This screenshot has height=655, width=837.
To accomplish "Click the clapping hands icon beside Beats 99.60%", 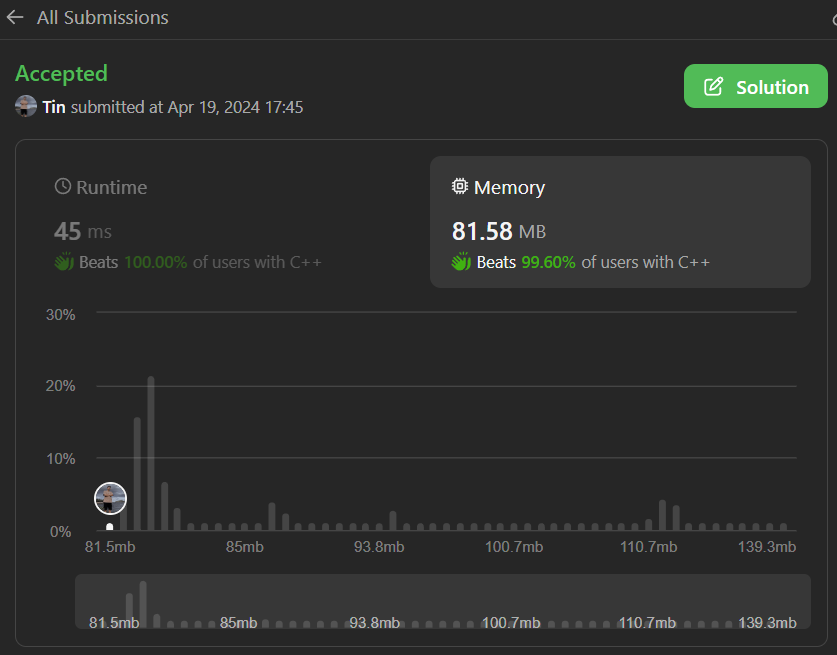I will (461, 262).
